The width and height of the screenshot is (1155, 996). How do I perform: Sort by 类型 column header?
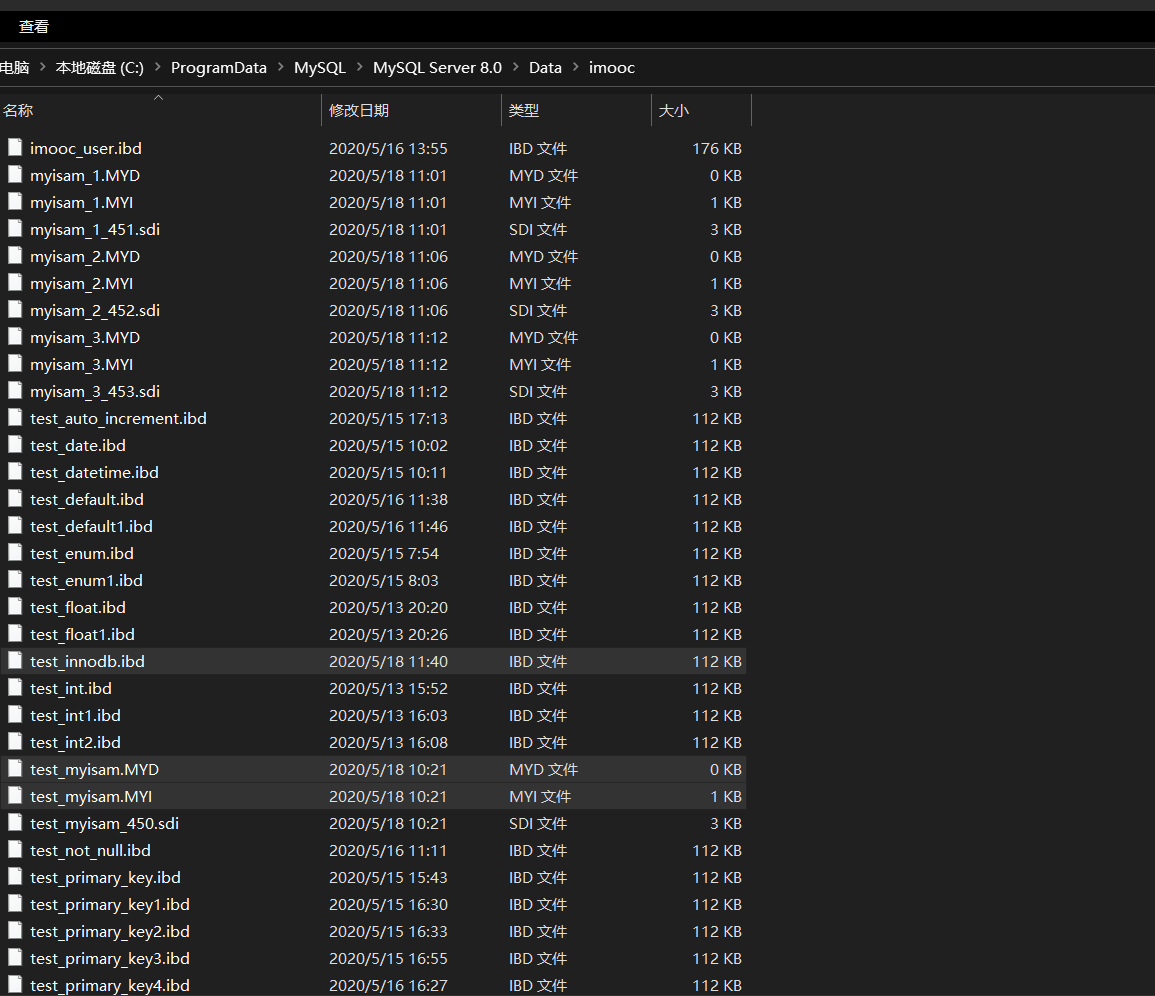576,111
